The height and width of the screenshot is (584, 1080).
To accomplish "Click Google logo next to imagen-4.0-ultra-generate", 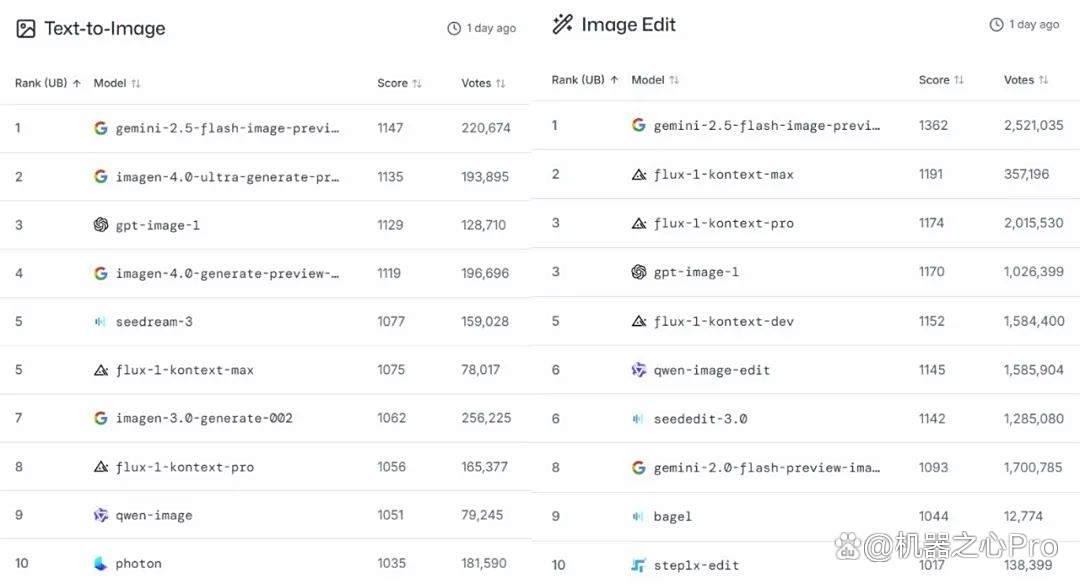I will pos(101,176).
